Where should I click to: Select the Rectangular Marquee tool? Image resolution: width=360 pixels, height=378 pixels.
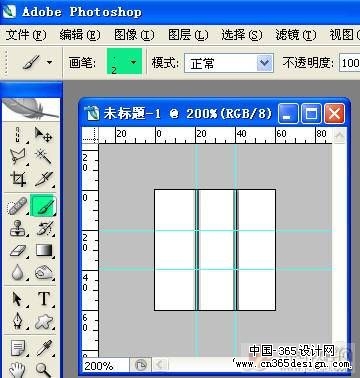[x=17, y=135]
